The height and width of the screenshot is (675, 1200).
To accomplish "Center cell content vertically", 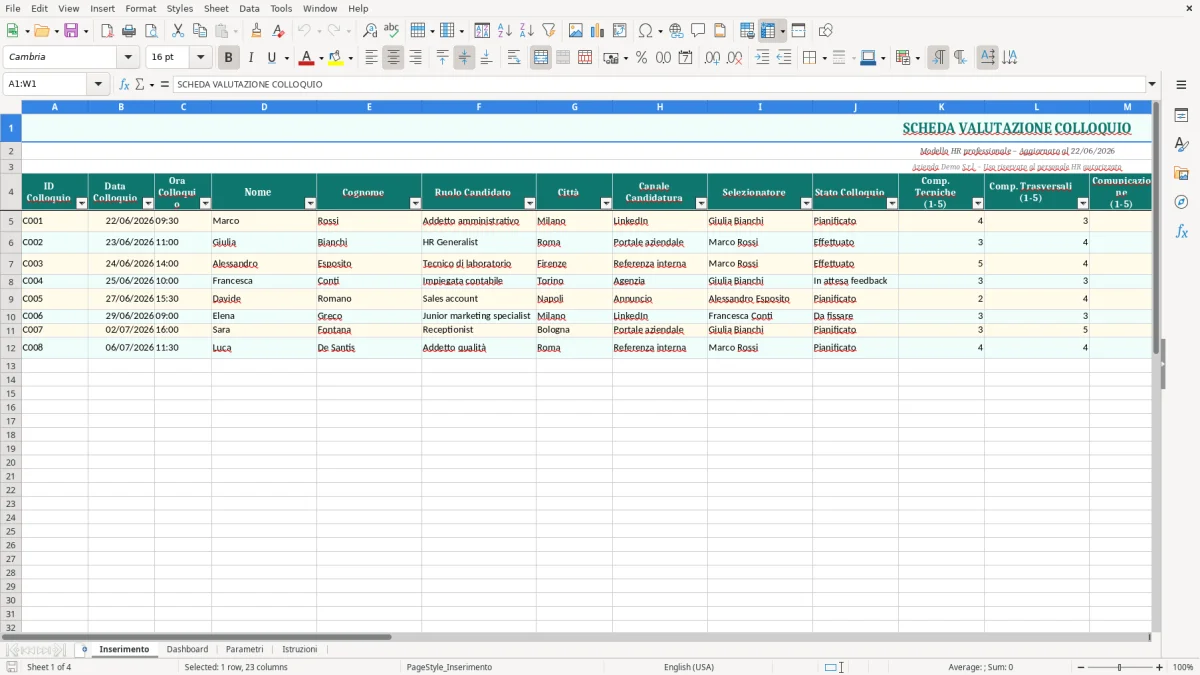I will click(465, 58).
